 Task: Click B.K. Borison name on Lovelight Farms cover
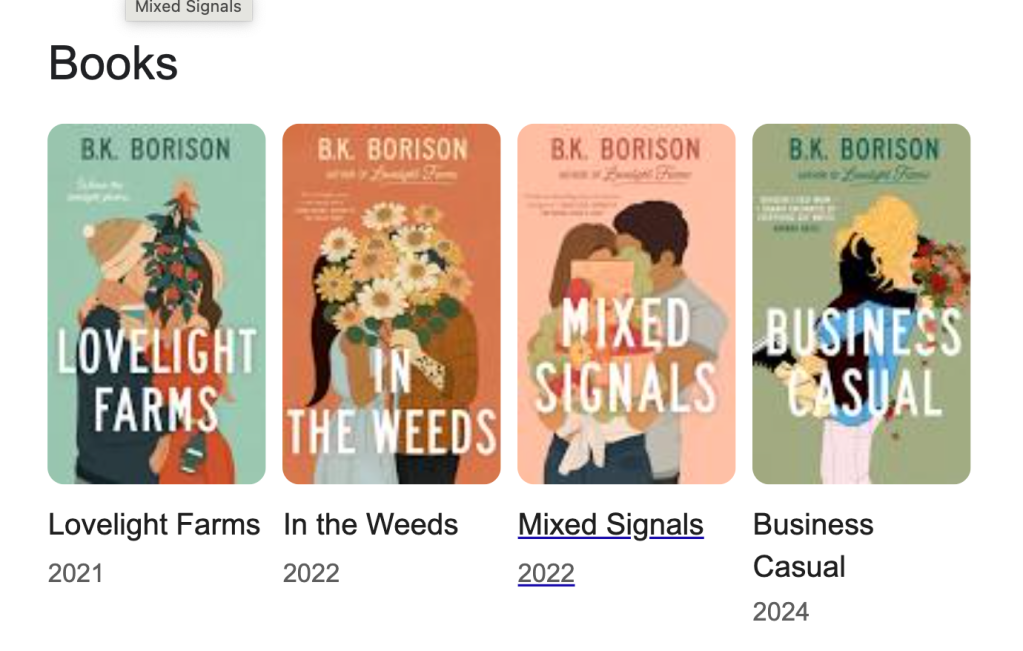click(155, 149)
